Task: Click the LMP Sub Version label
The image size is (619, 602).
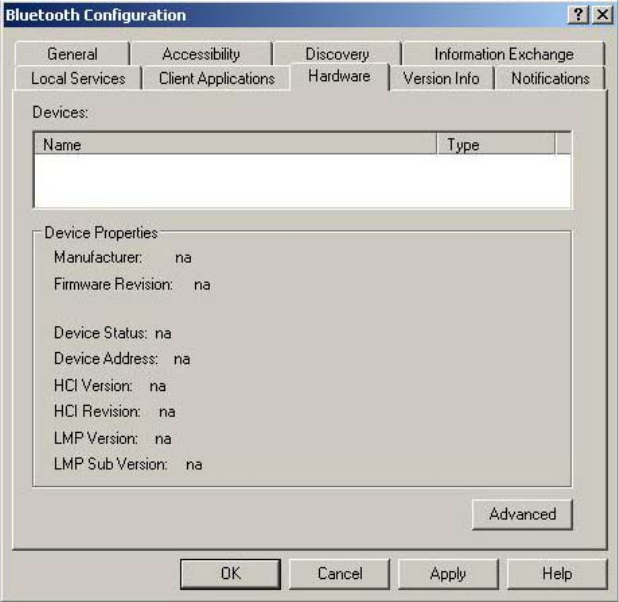Action: [x=111, y=464]
